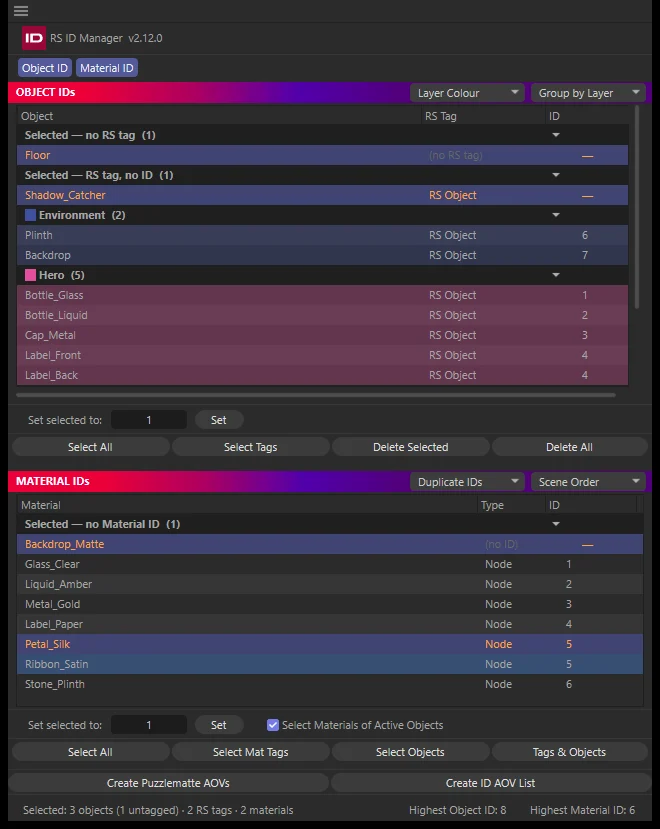The width and height of the screenshot is (660, 829).
Task: Select the Petal_Silk material row
Action: [x=330, y=644]
